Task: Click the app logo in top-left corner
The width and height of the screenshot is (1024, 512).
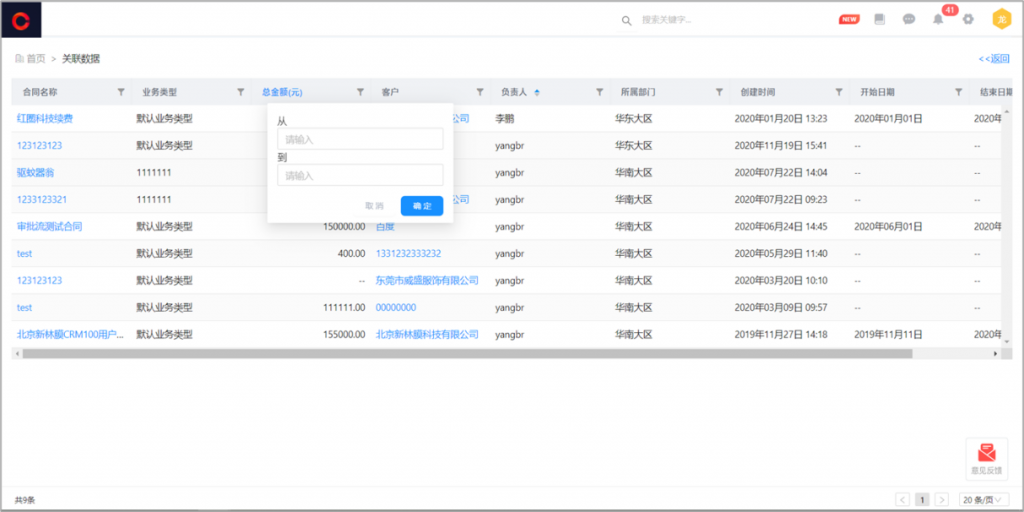Action: click(22, 19)
